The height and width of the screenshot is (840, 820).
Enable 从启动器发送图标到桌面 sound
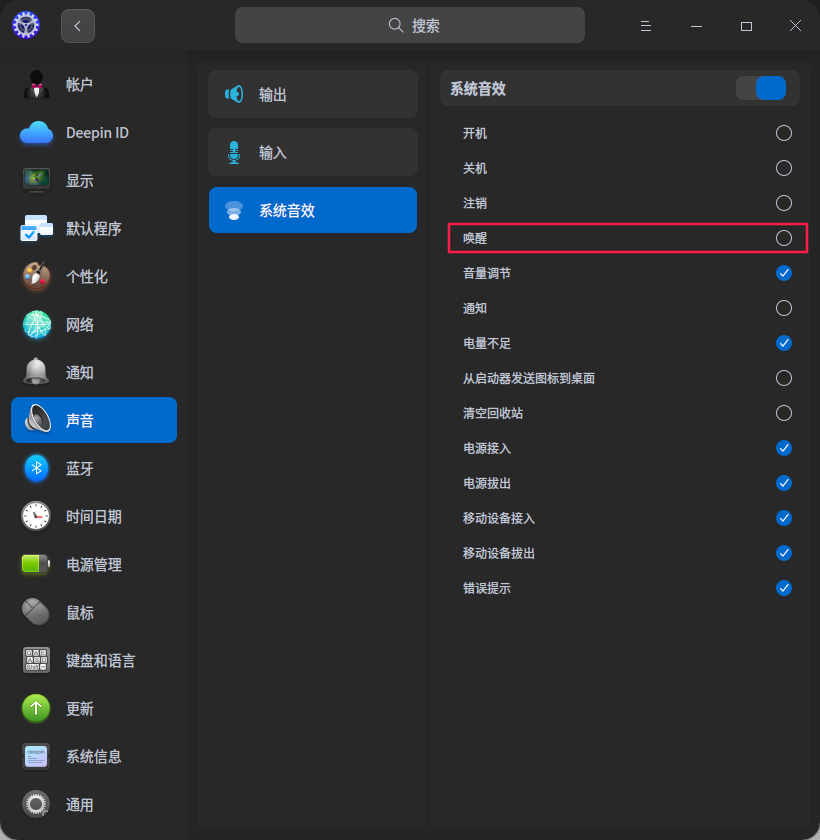coord(784,378)
